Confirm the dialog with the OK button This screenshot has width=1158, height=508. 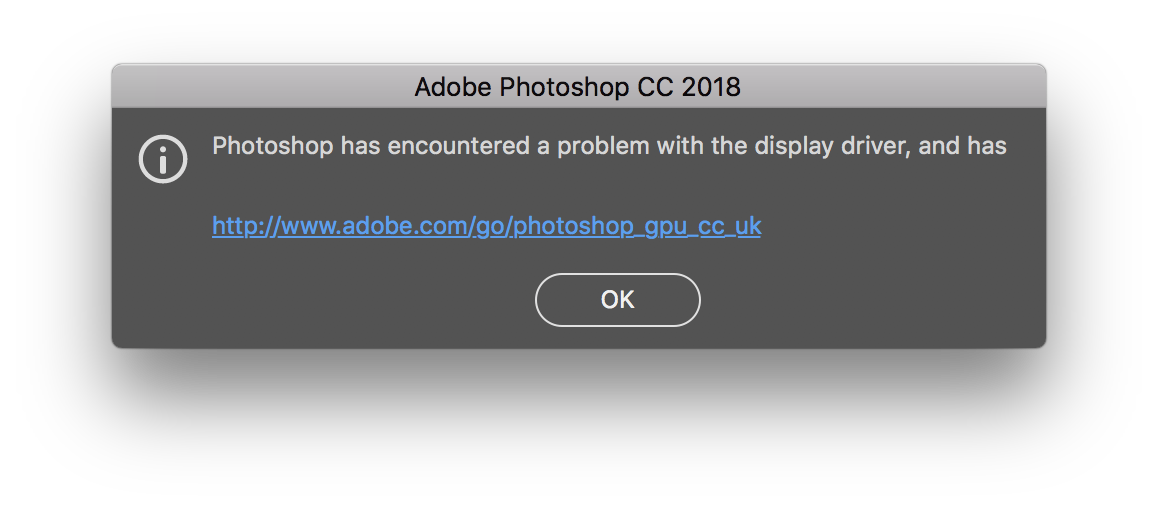(617, 300)
